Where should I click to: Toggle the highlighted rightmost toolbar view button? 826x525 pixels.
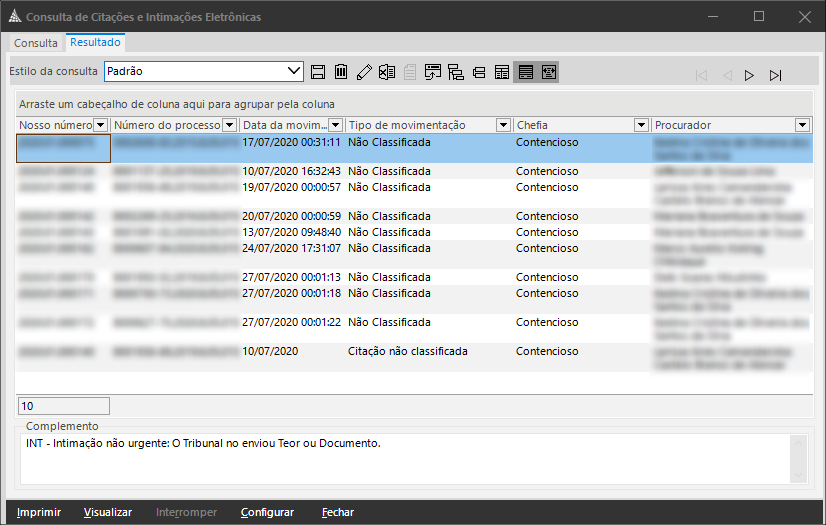[548, 72]
